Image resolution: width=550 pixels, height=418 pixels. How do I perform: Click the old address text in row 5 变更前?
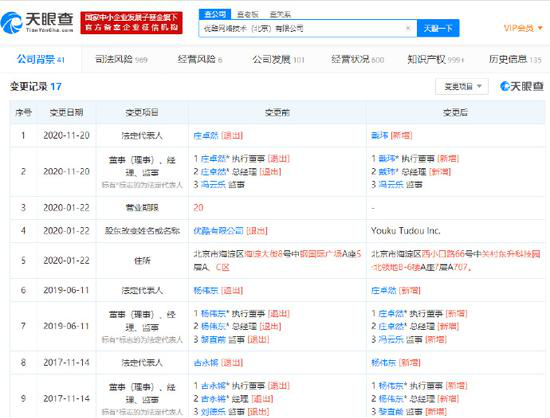[277, 261]
